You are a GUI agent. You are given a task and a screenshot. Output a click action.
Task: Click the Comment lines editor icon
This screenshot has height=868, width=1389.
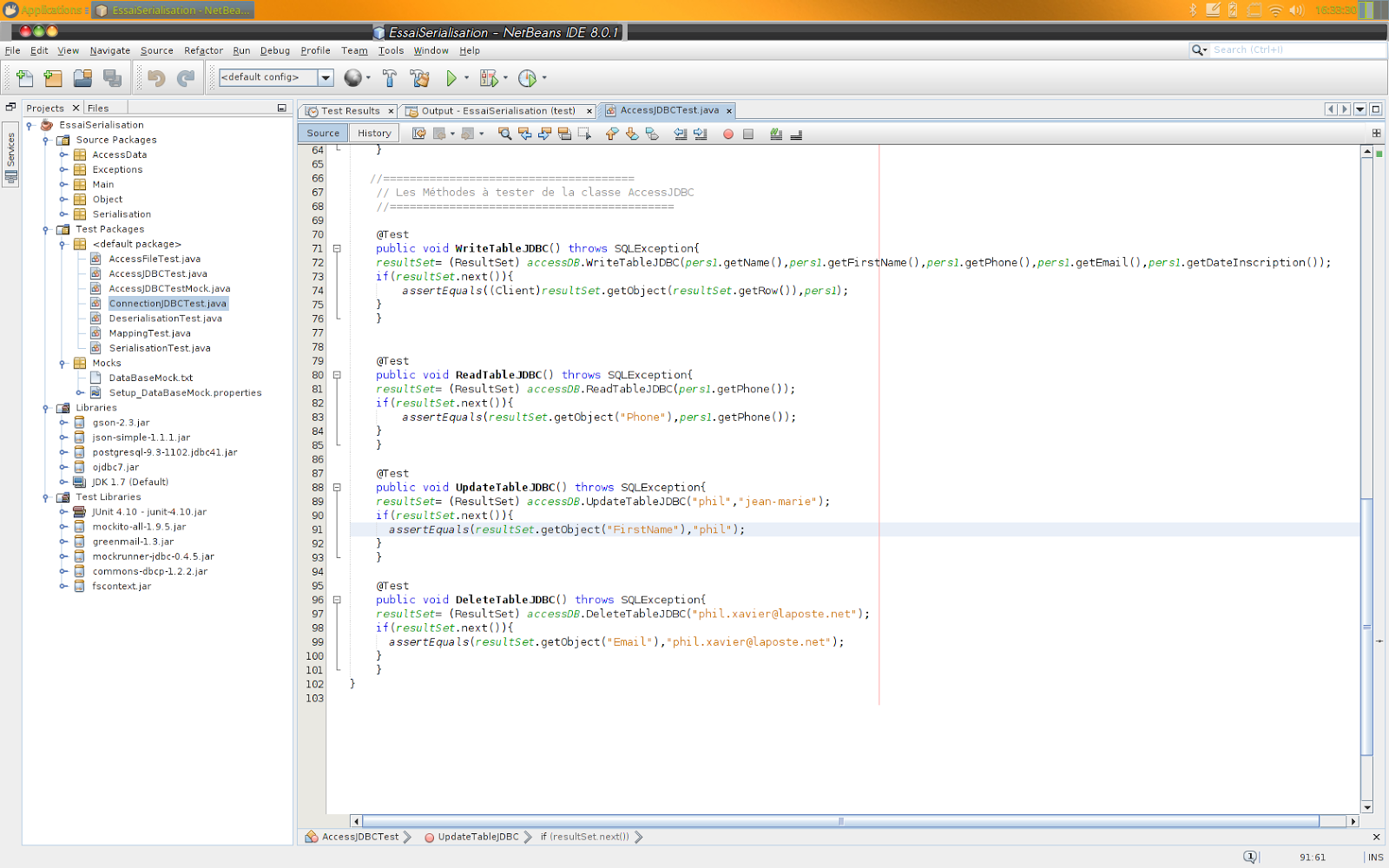776,134
